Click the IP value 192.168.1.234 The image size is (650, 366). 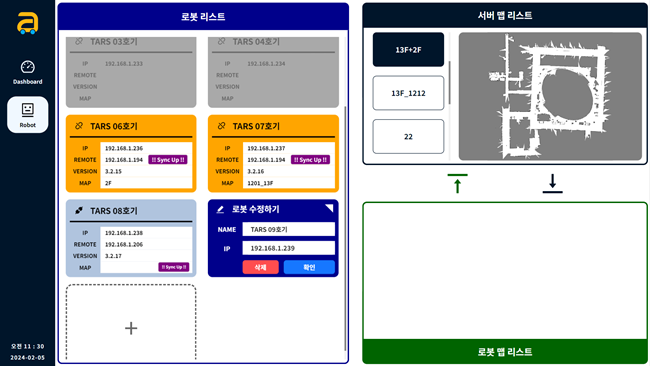266,63
